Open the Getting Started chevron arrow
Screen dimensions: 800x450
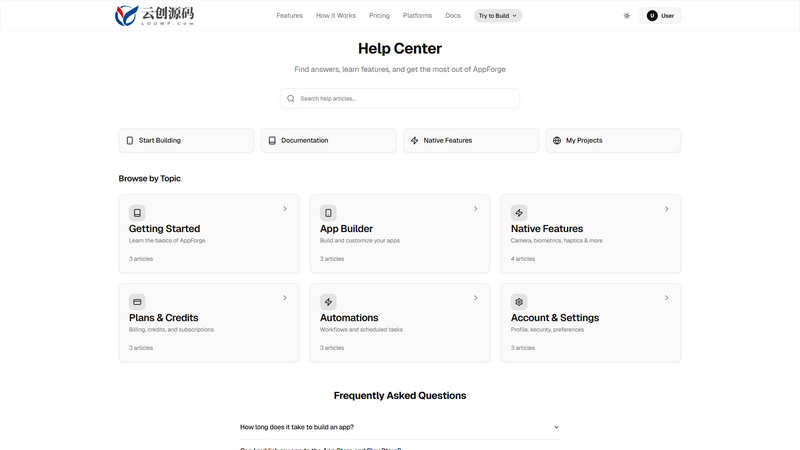pyautogui.click(x=285, y=209)
